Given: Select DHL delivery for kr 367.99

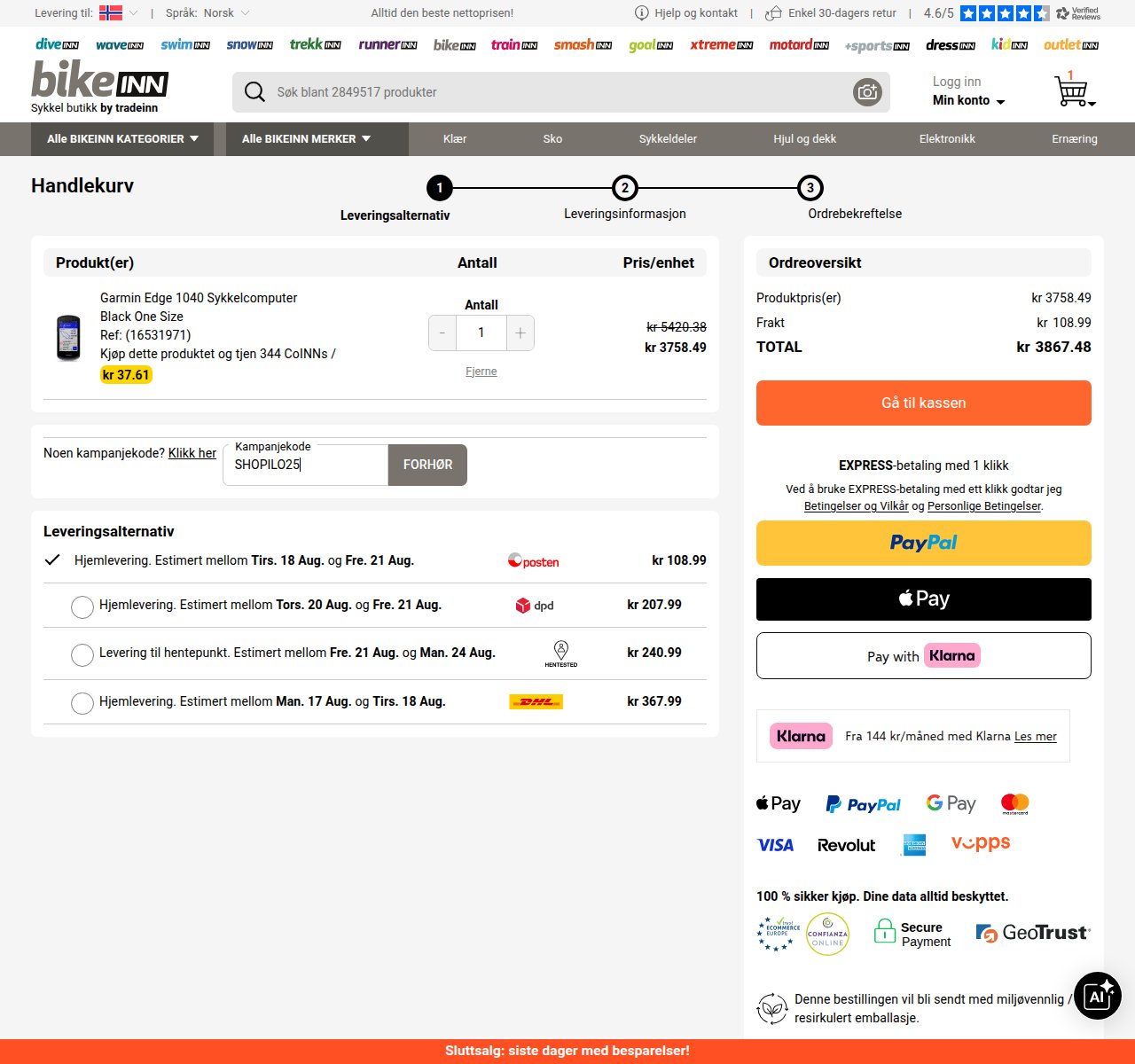Looking at the screenshot, I should pos(82,703).
